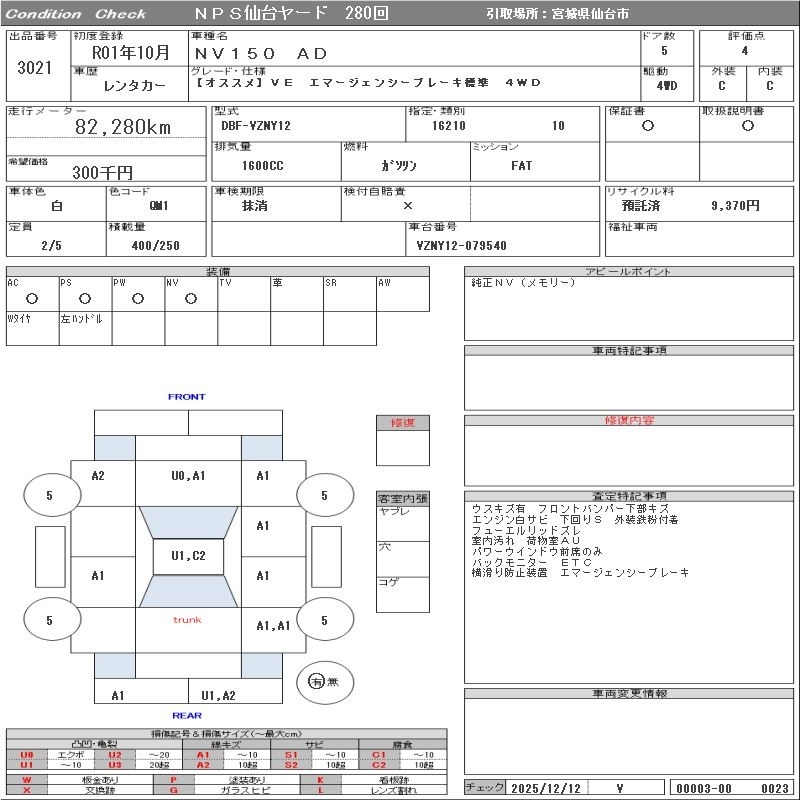
Task: Click the circled 有 spare tire mark
Action: (316, 682)
